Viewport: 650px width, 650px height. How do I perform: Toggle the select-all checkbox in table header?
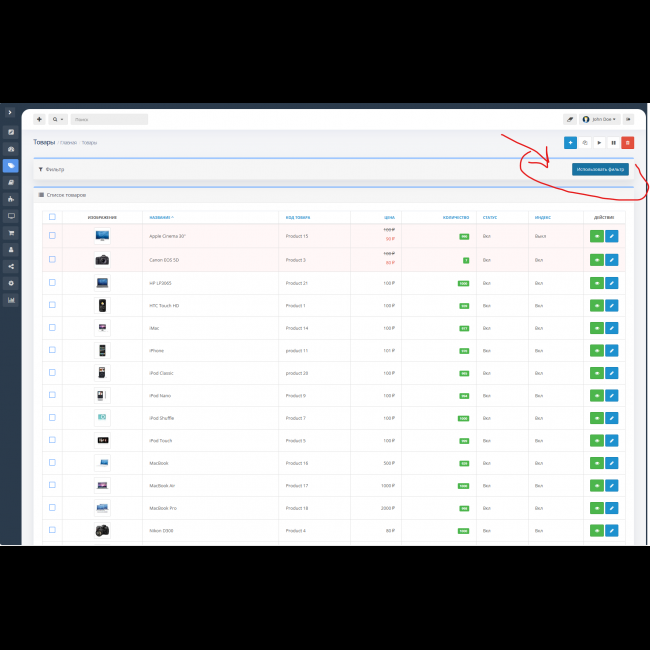(52, 217)
